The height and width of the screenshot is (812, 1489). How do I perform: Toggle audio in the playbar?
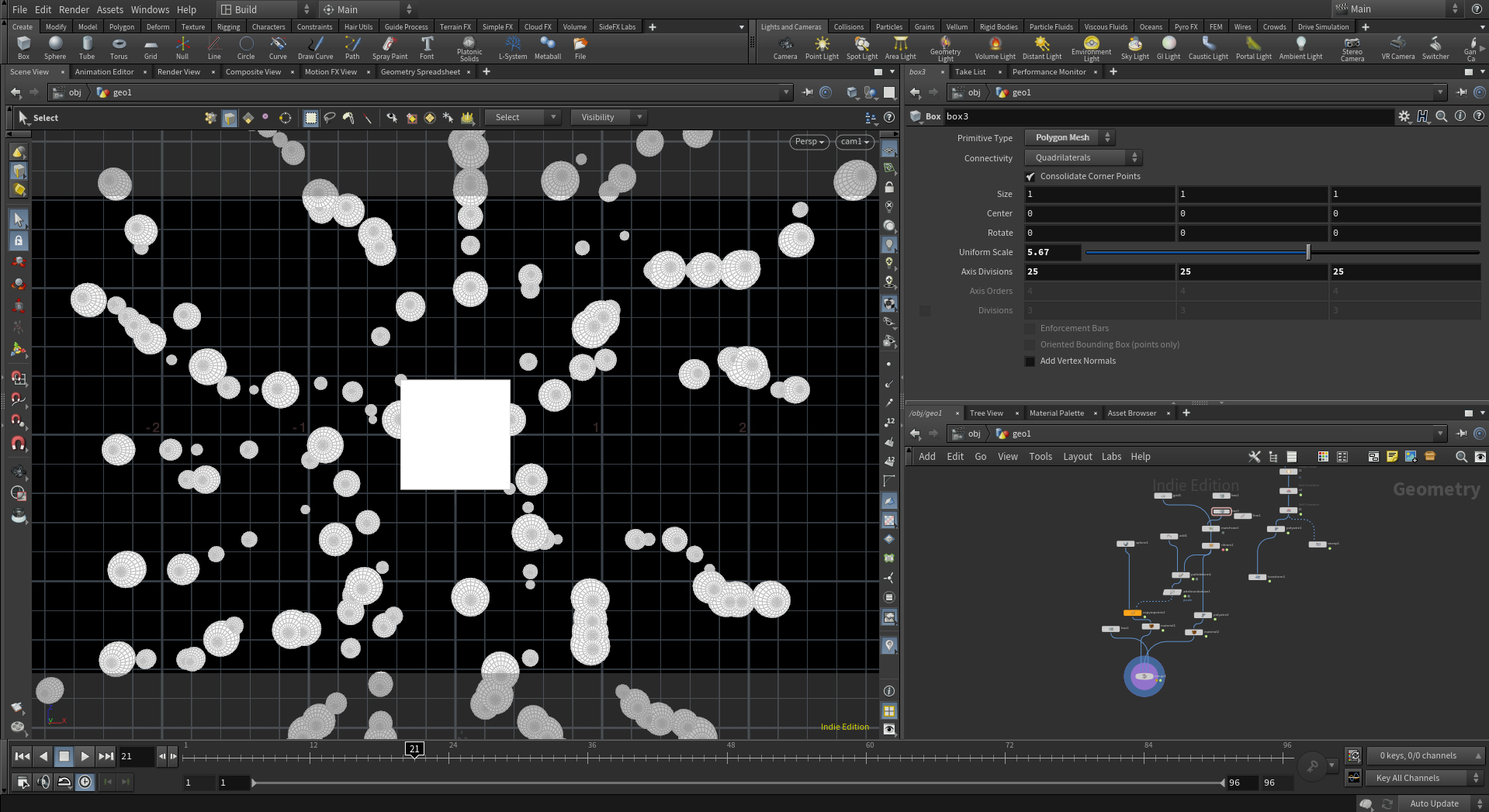43,782
